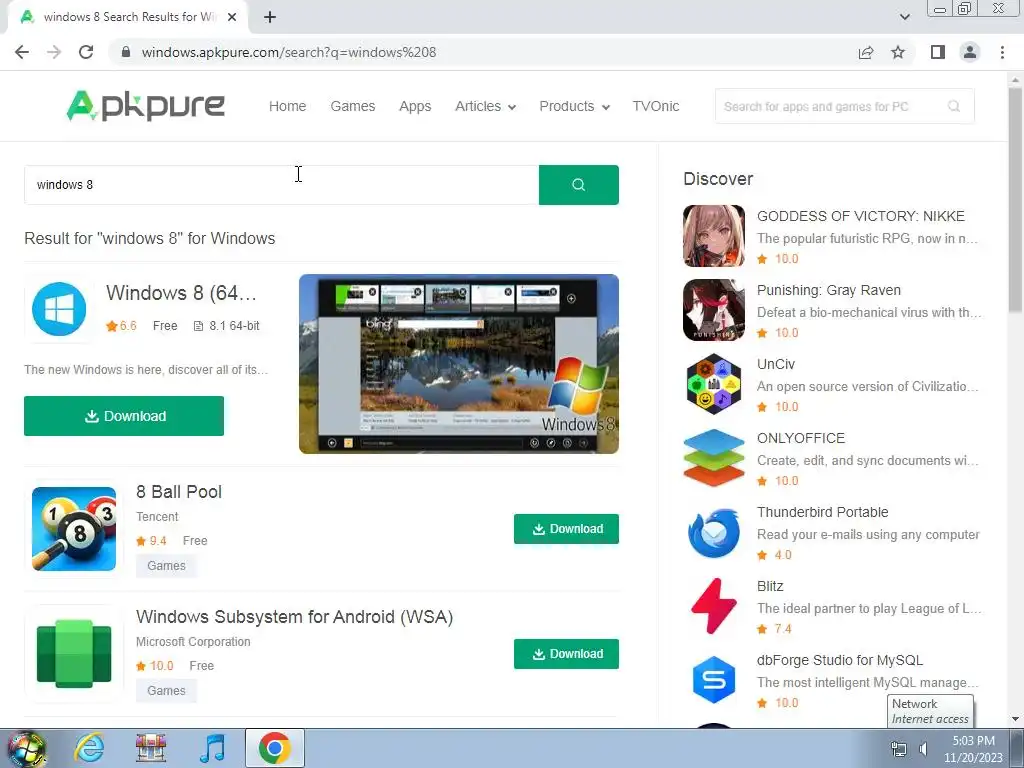Open the Windows 8 (64... title link
Screen dimensions: 1024x768
(182, 293)
